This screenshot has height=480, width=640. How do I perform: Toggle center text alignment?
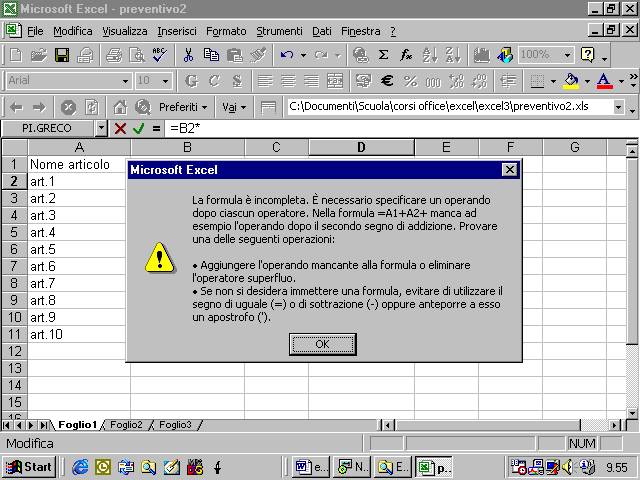[288, 81]
